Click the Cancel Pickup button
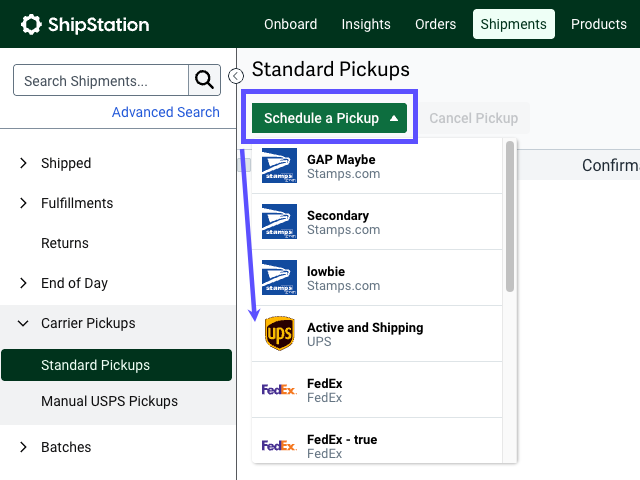Viewport: 640px width, 480px height. [473, 118]
